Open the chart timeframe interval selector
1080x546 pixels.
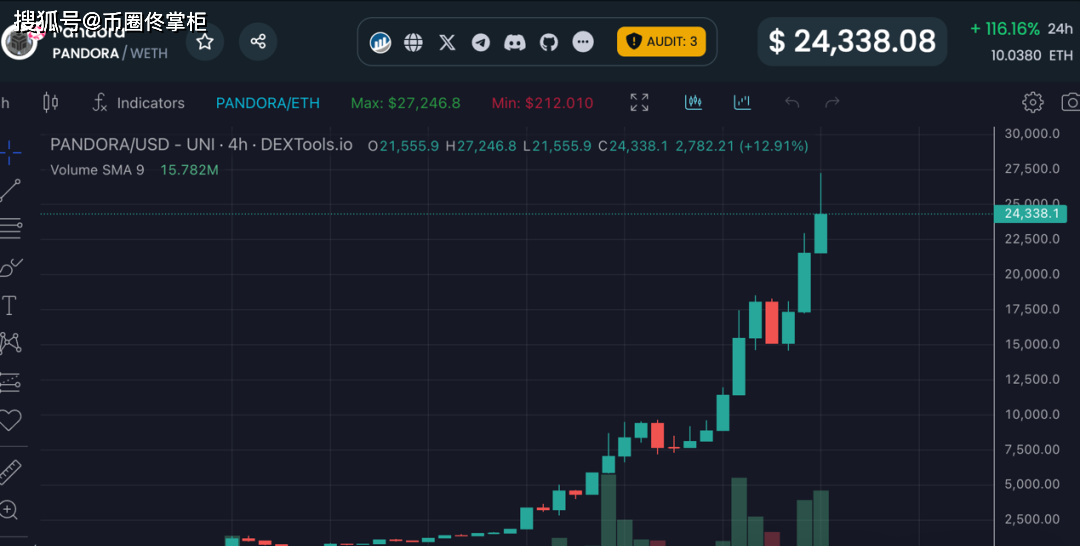tap(4, 103)
